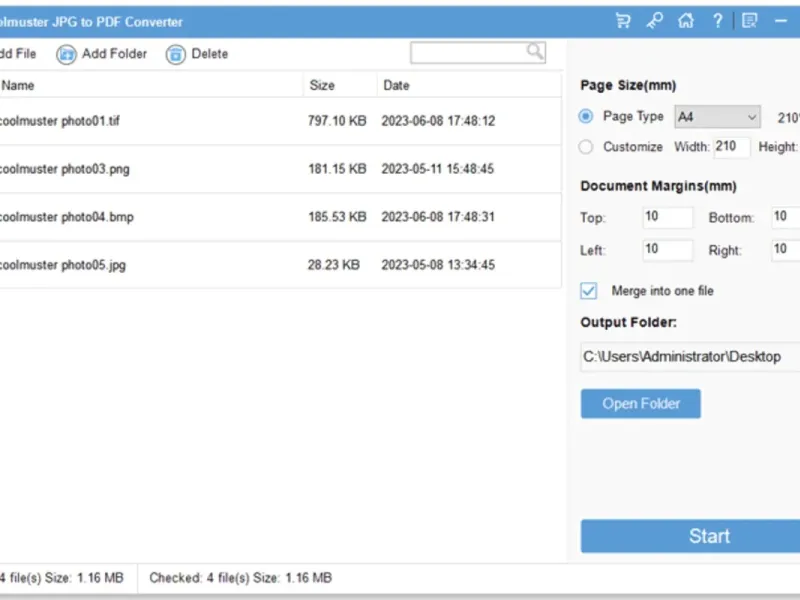The image size is (800, 600).
Task: Click the Checked 4 file(s) status text
Action: [x=240, y=578]
